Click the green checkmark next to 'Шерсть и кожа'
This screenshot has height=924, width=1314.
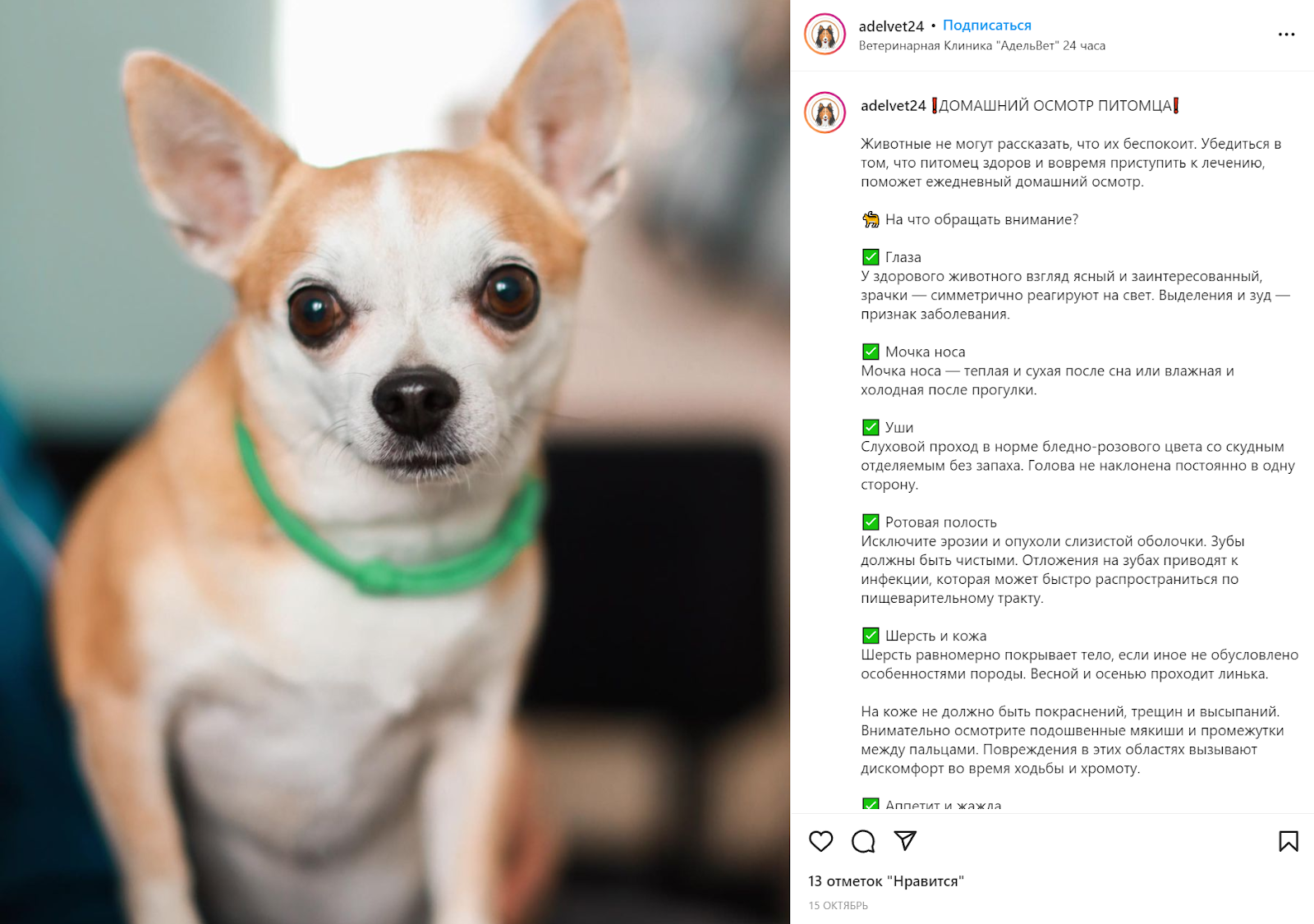[x=871, y=636]
